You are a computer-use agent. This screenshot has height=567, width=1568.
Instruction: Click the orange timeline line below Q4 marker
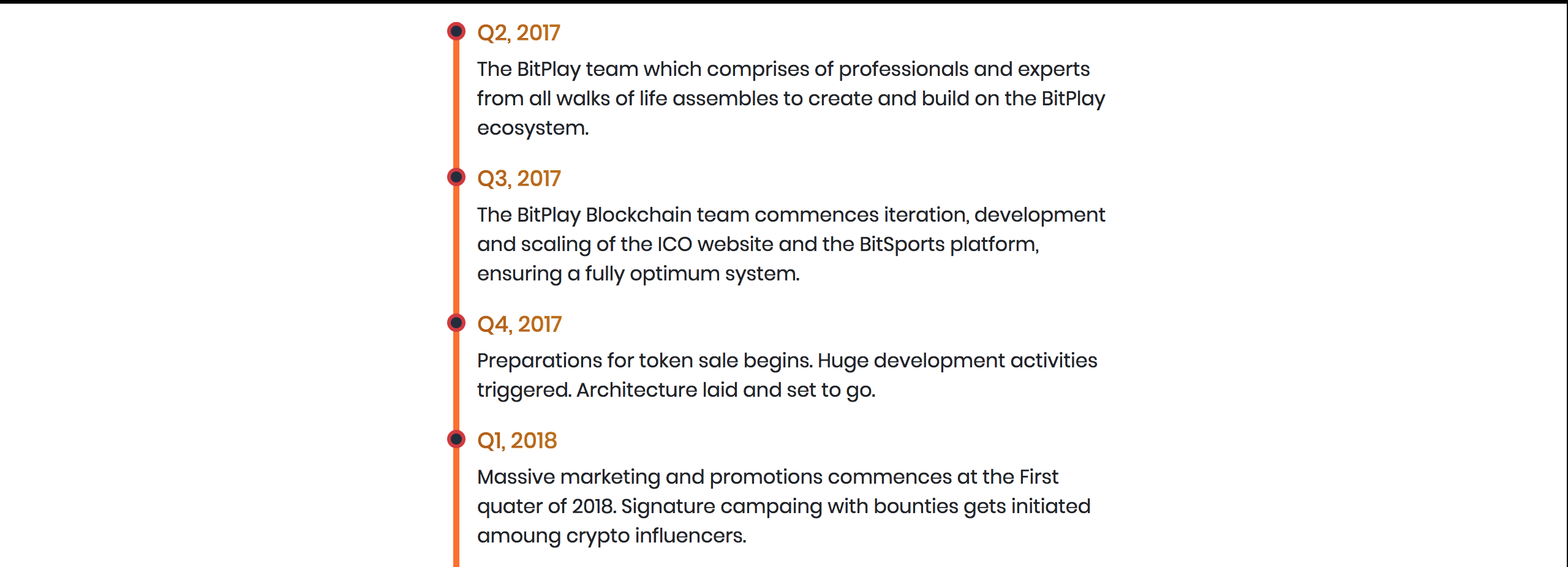(x=456, y=381)
